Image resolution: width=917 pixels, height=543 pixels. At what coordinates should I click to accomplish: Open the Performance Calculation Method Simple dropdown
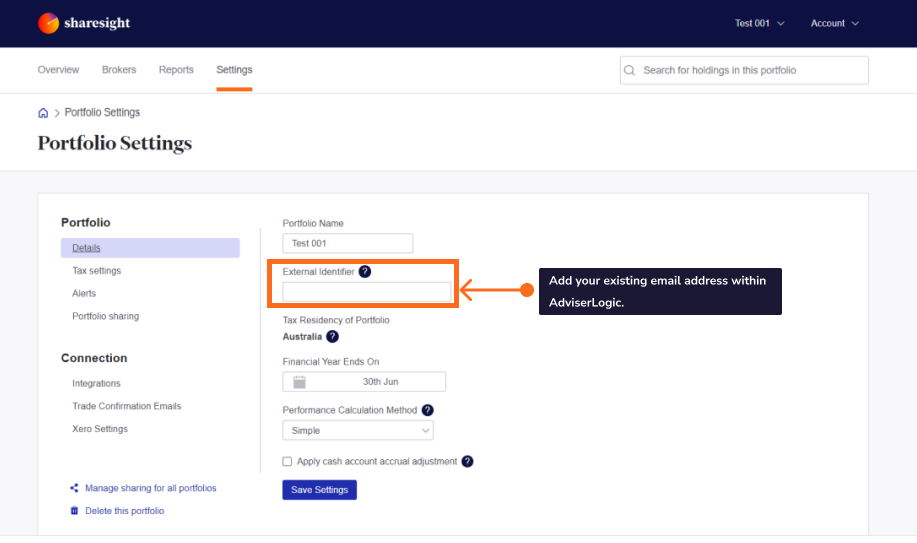358,430
